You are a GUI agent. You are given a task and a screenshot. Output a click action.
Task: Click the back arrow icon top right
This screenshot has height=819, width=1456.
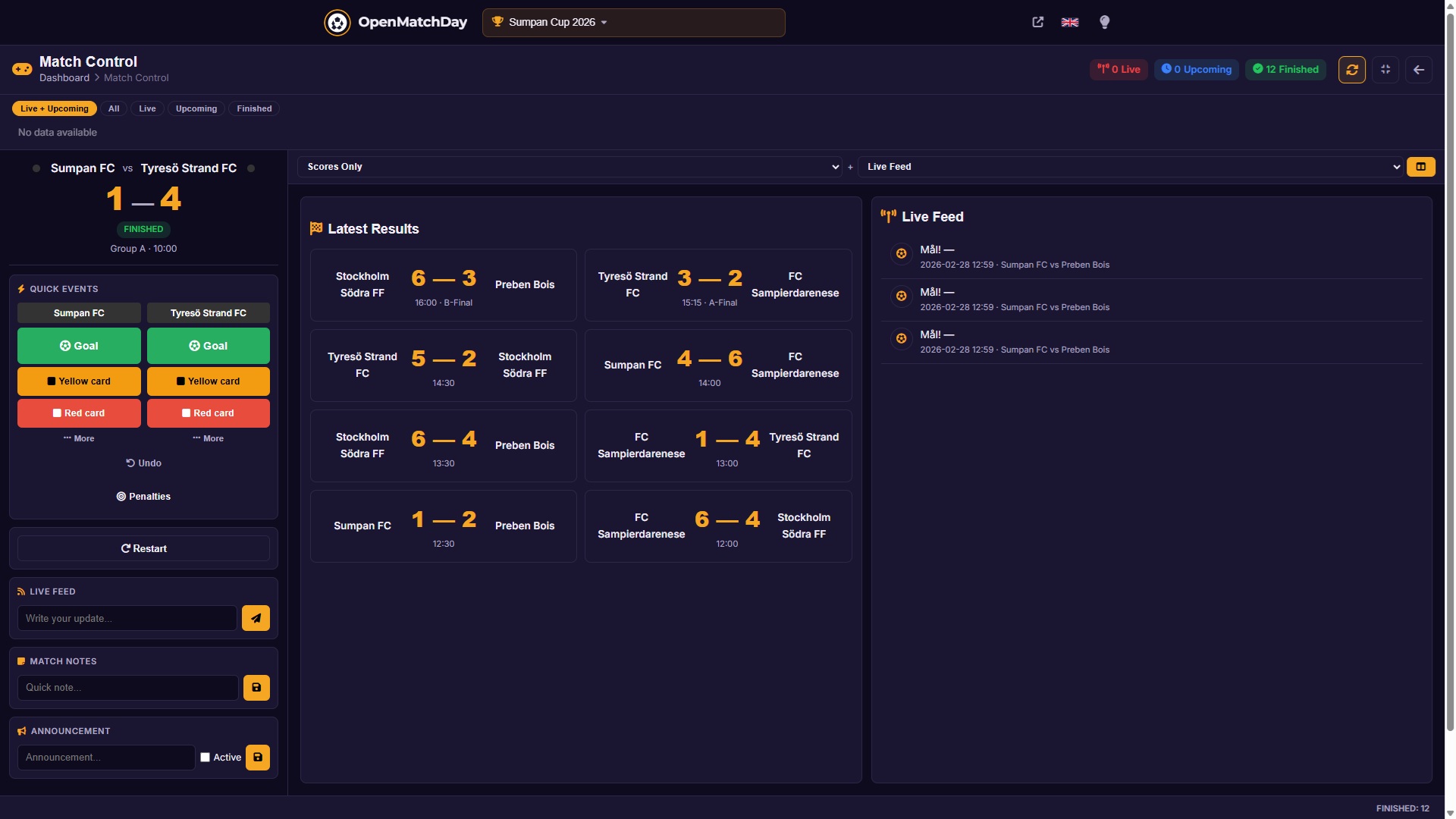pos(1419,69)
